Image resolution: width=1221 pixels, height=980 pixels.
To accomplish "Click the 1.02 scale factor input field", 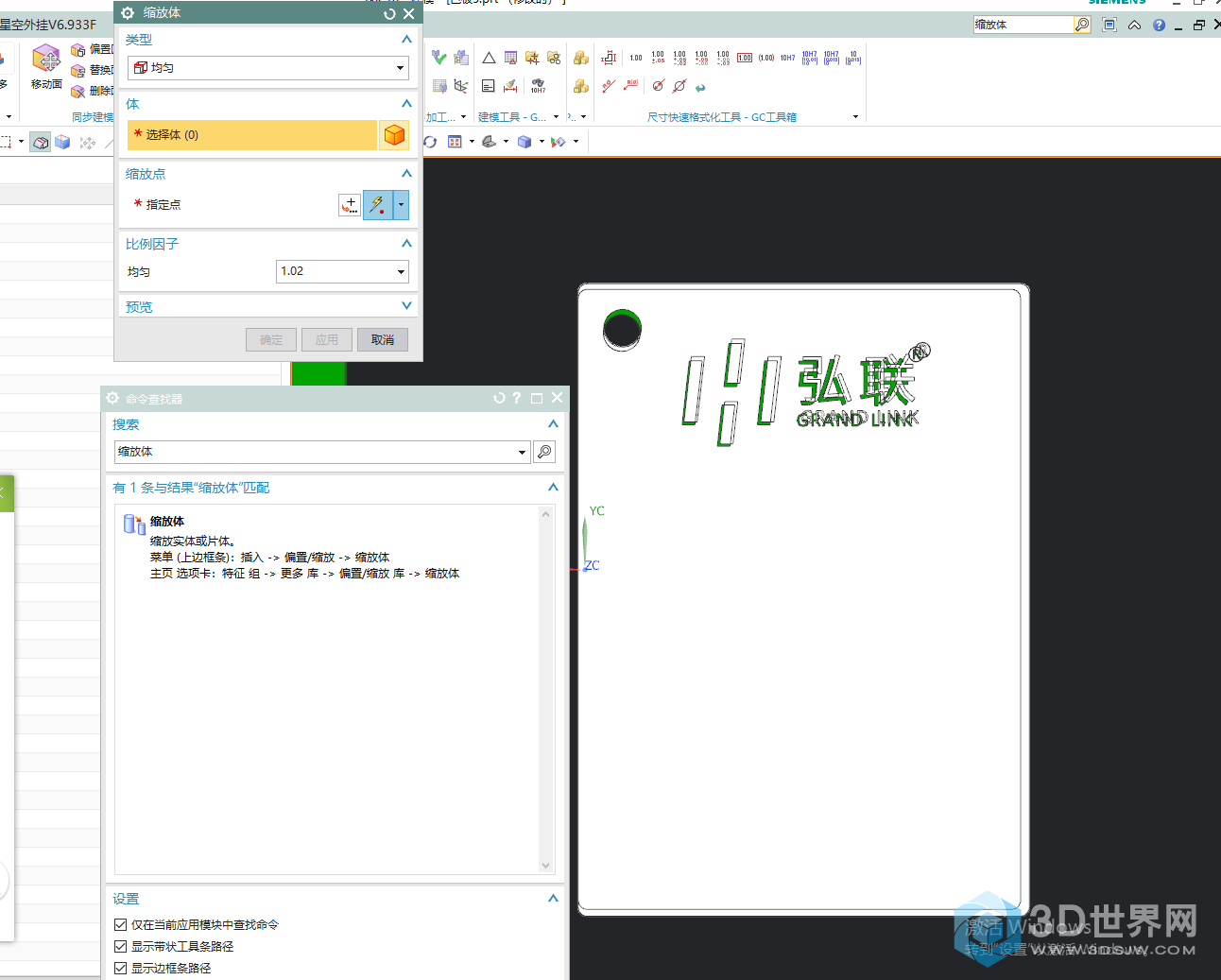I will 335,272.
